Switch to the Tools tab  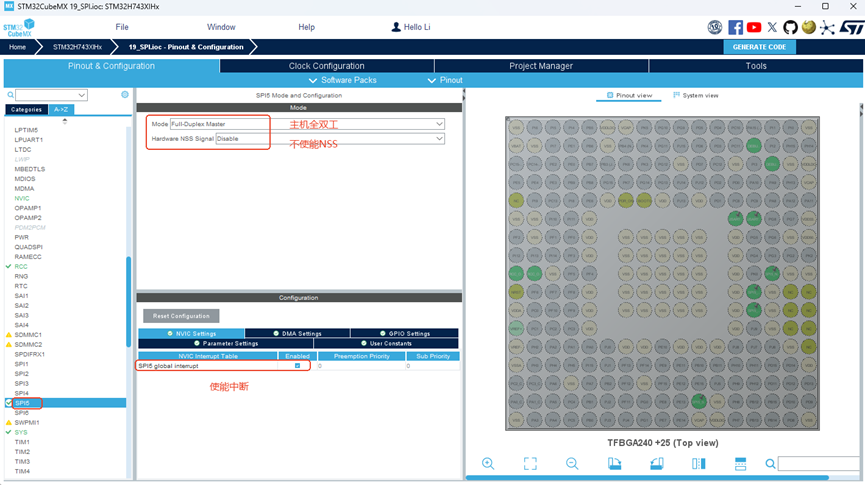coord(756,66)
